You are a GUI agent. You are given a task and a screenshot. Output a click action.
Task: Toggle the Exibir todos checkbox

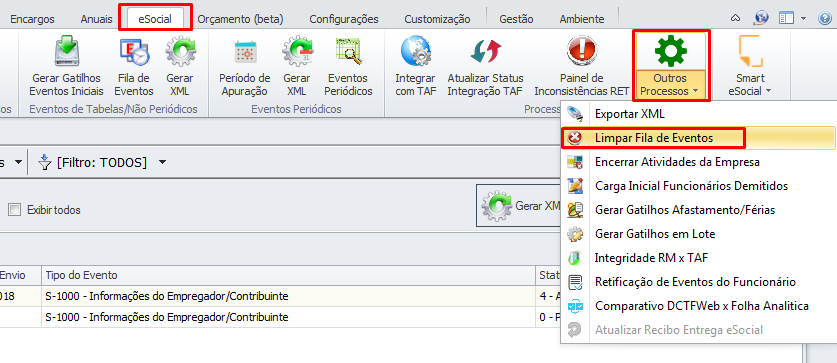click(14, 210)
